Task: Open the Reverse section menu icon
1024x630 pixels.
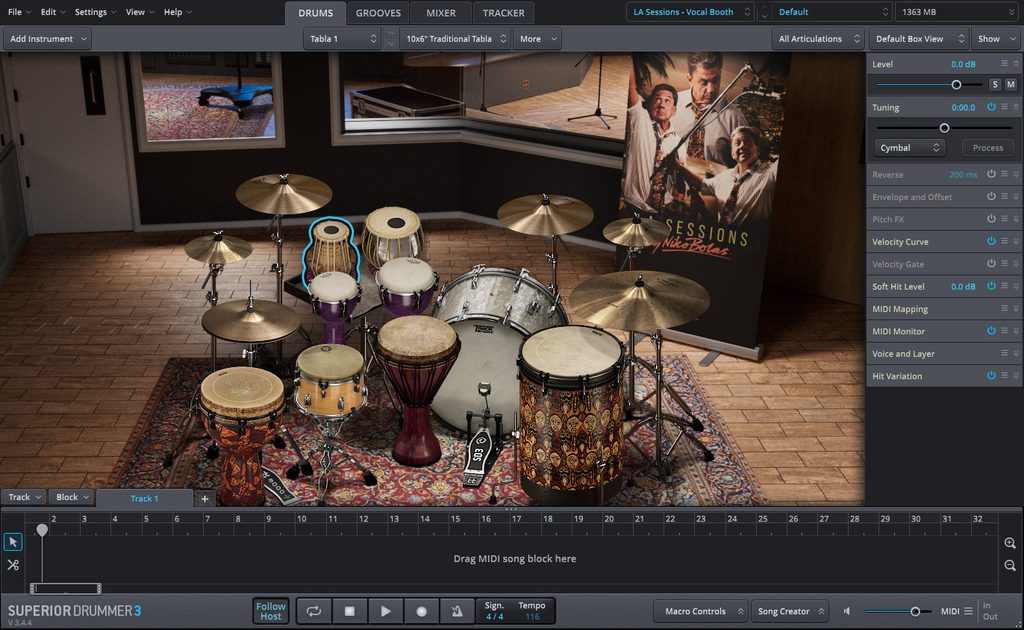Action: coord(1004,174)
